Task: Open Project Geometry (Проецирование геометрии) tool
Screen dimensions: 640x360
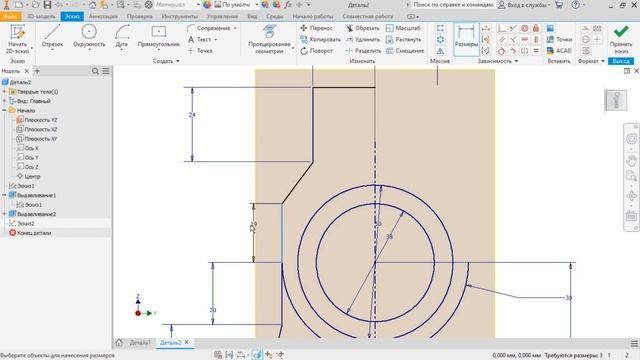Action: click(269, 39)
